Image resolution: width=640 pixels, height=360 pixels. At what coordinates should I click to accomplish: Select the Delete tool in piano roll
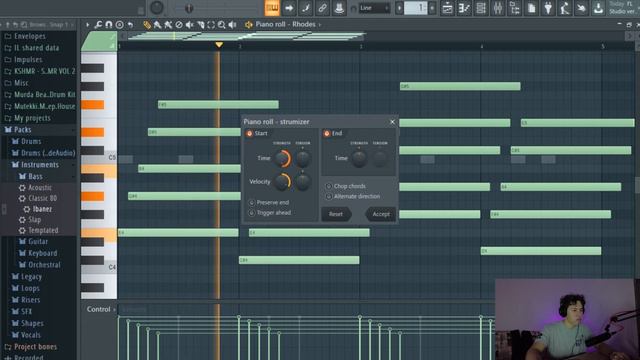179,25
